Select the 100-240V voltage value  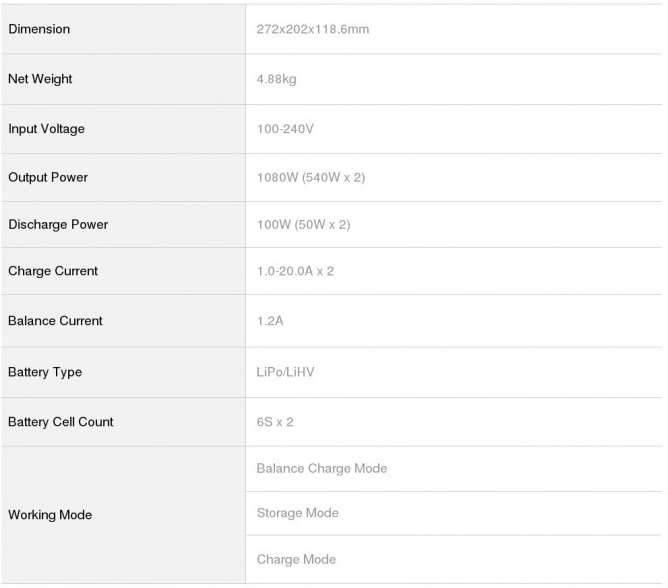coord(286,129)
